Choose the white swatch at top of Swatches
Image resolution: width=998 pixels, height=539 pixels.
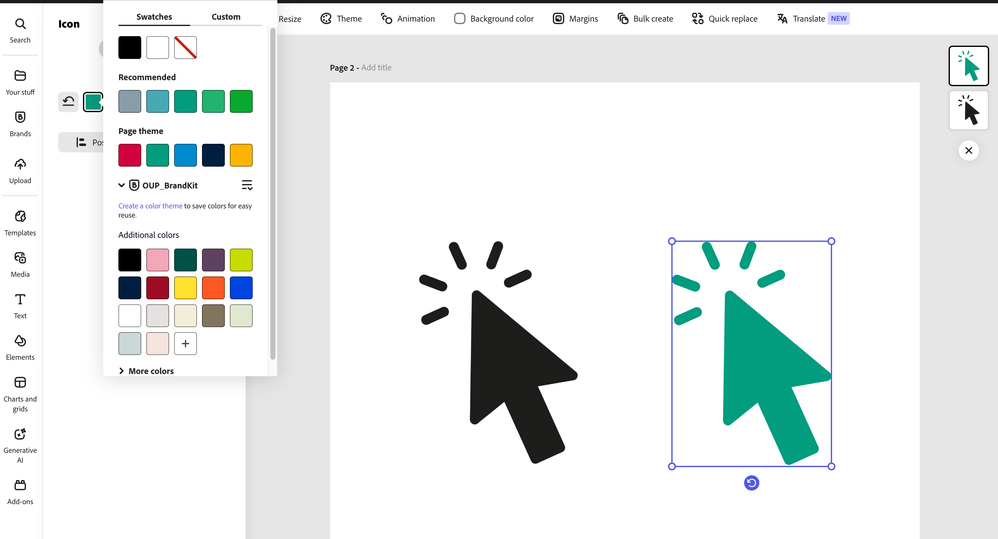(157, 48)
